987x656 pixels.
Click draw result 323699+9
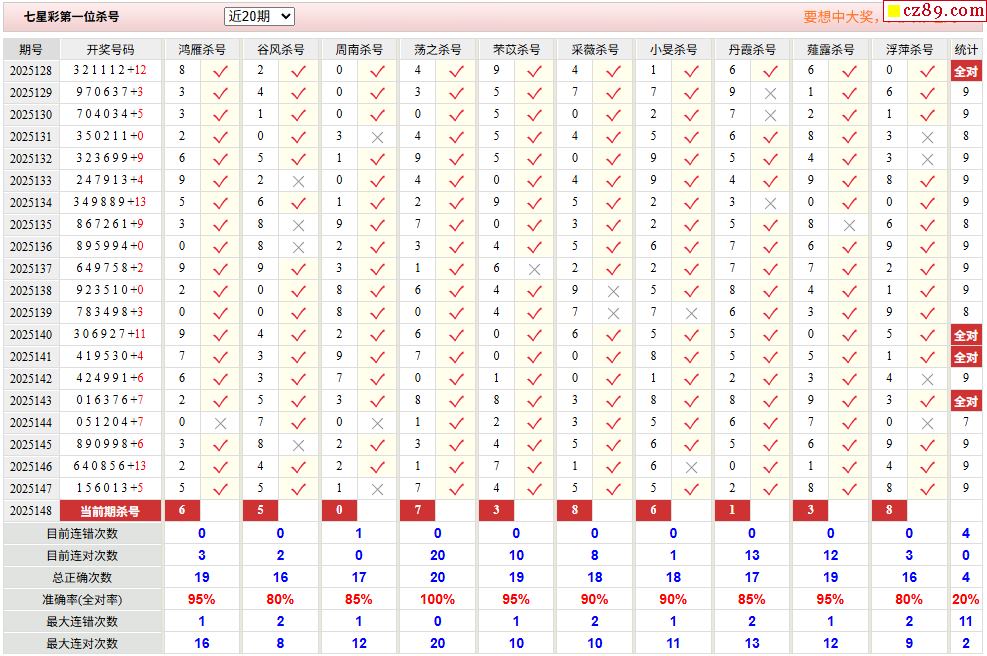pyautogui.click(x=110, y=159)
